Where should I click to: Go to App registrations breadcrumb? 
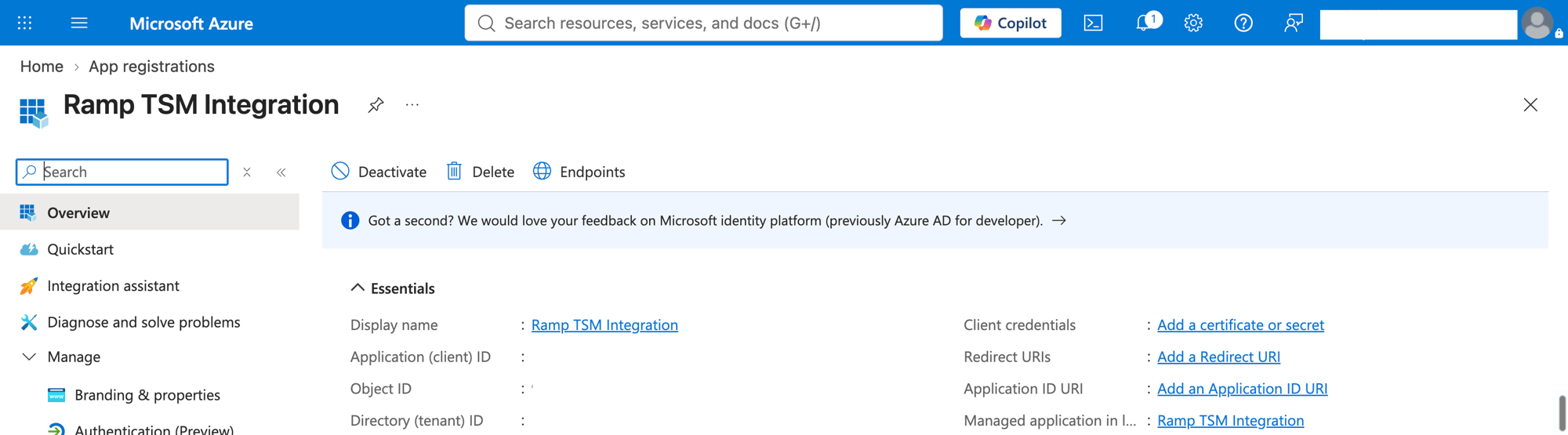(151, 67)
